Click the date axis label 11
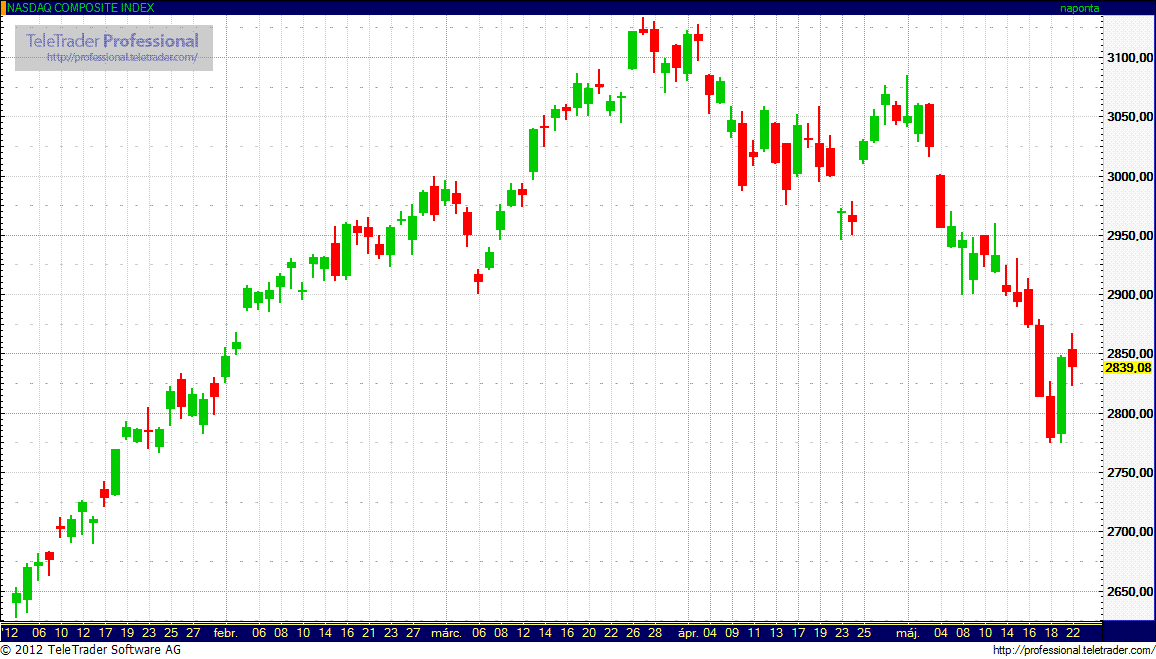The width and height of the screenshot is (1156, 659). coord(753,632)
